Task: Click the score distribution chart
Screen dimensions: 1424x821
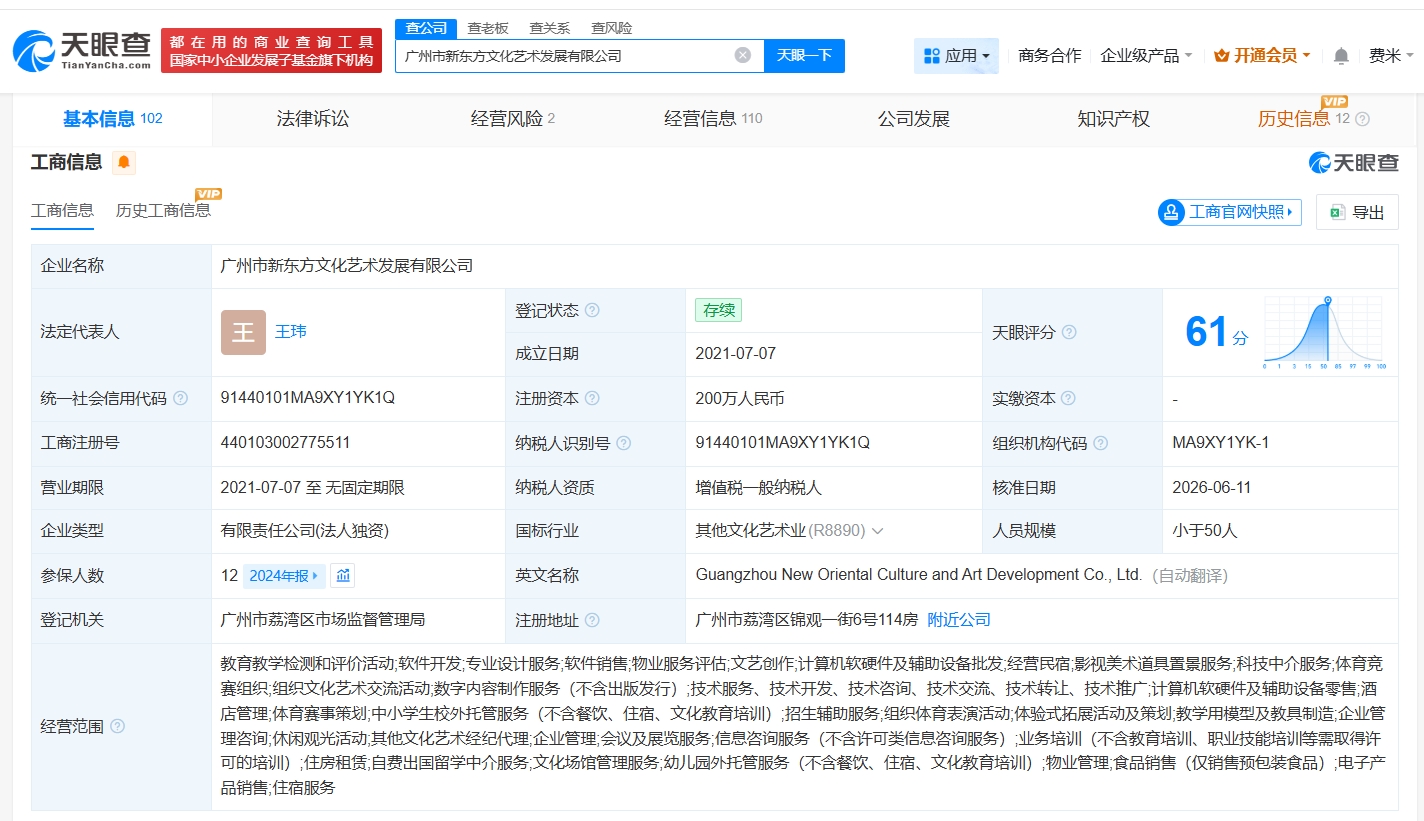Action: (x=1323, y=333)
